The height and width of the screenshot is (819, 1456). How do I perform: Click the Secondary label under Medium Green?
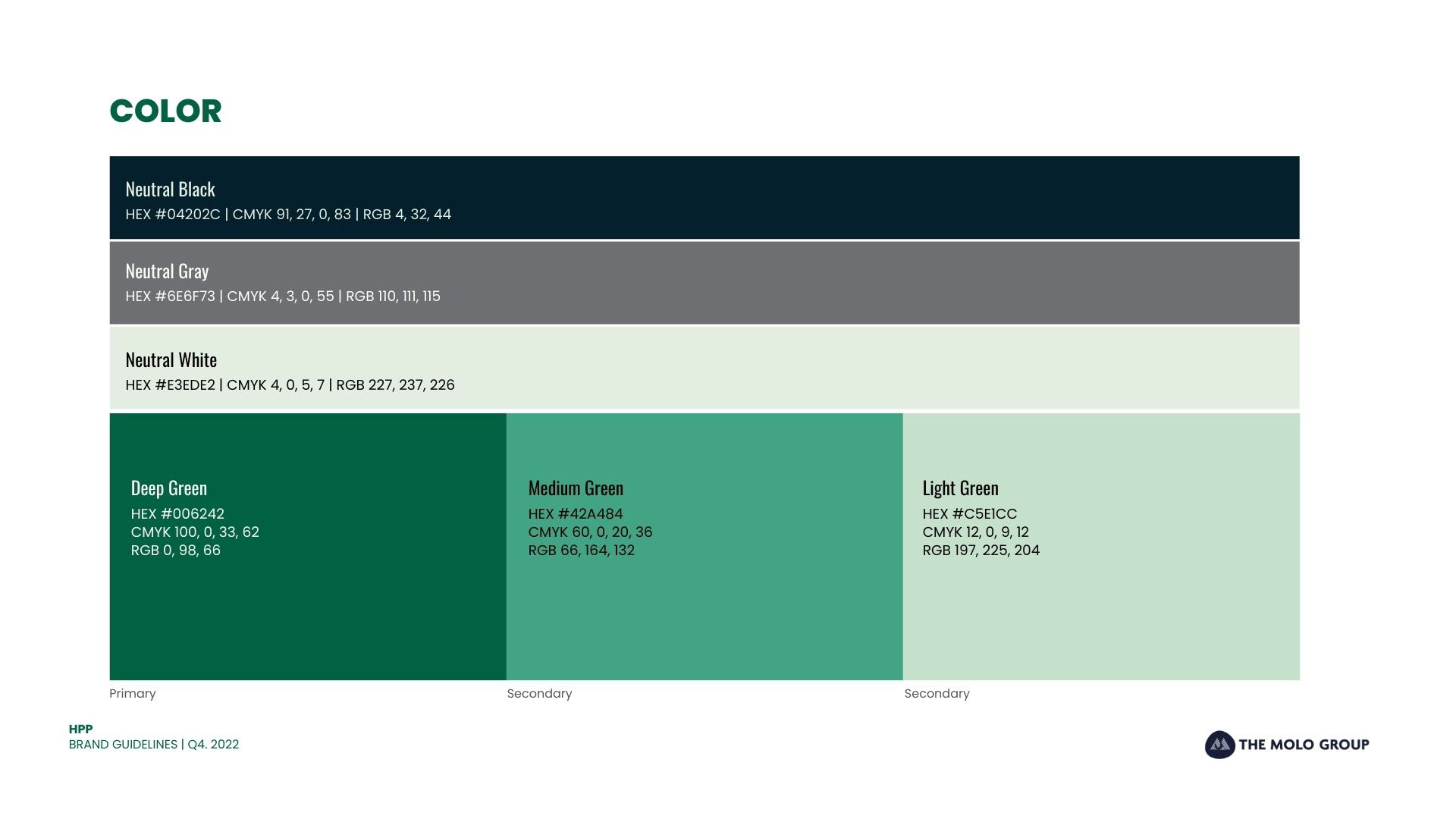click(x=539, y=694)
